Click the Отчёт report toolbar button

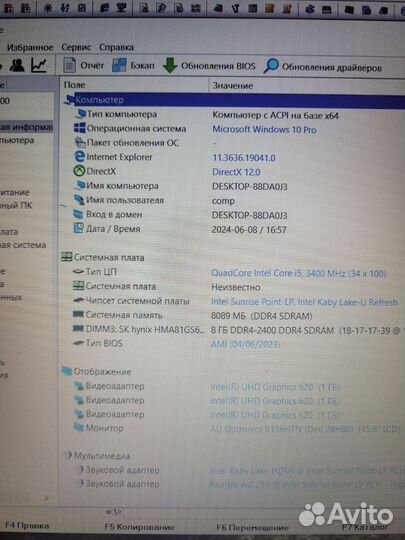point(83,65)
